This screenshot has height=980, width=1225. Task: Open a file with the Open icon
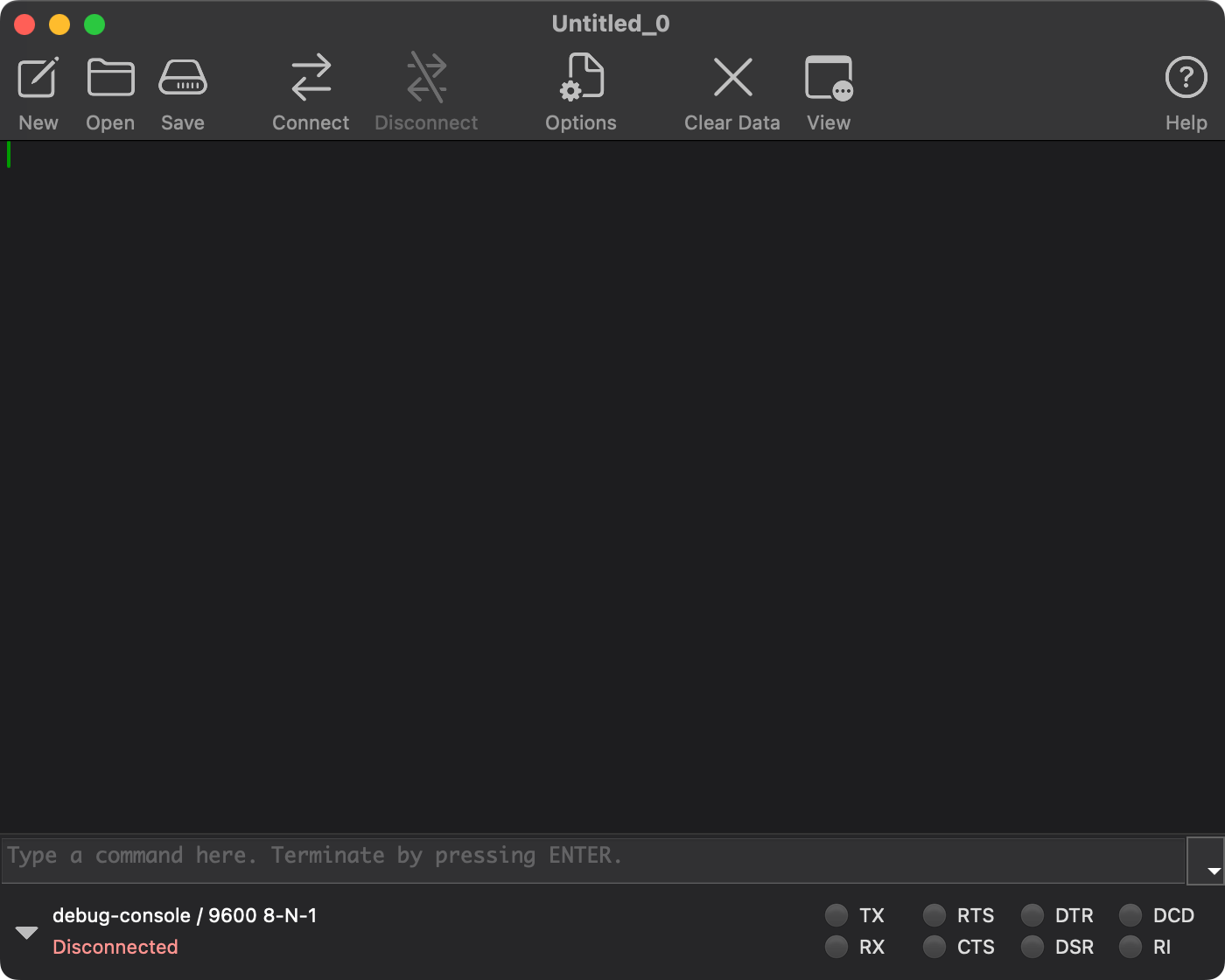click(x=110, y=79)
